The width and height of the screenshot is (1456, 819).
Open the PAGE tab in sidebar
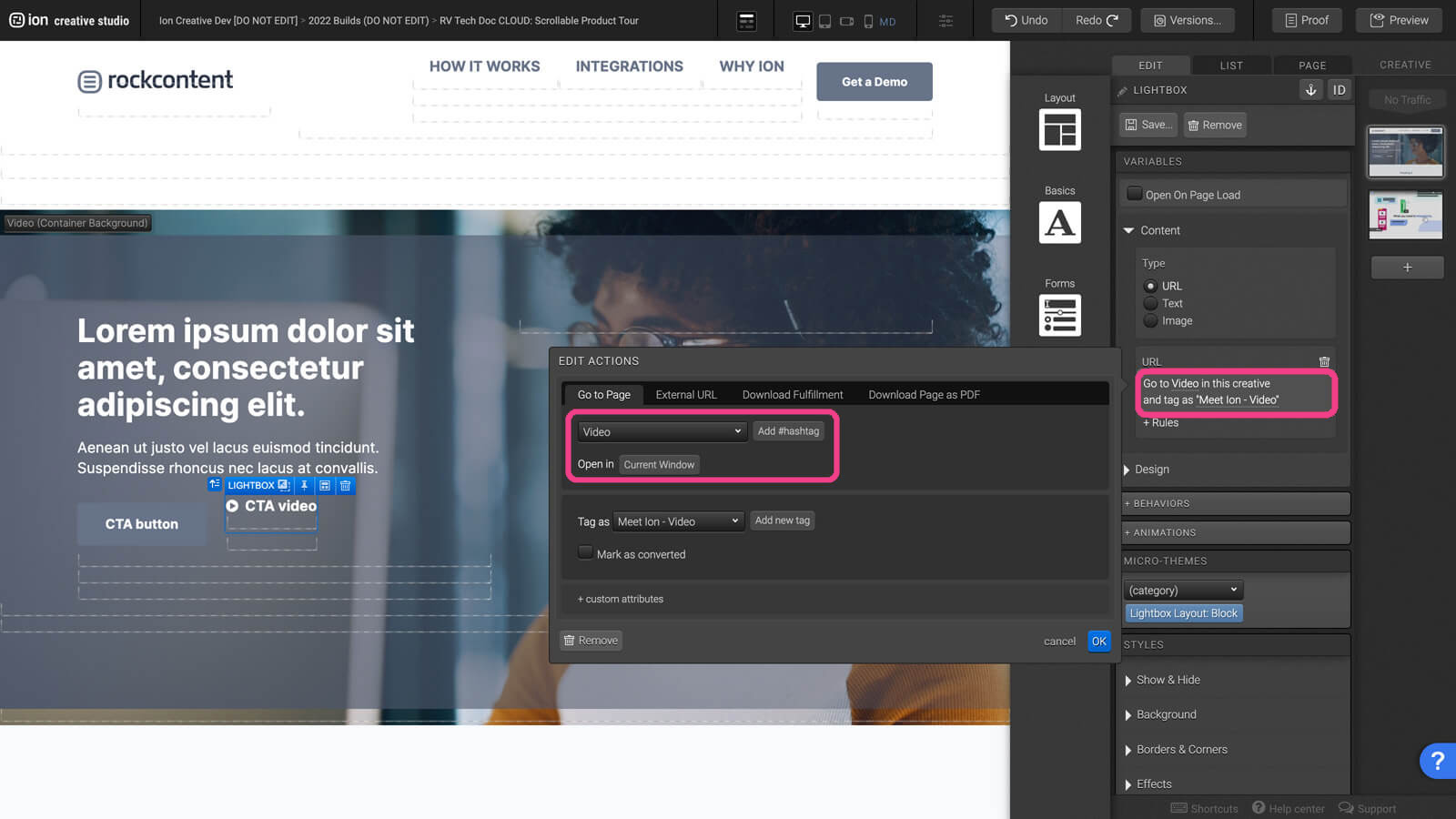click(x=1311, y=66)
